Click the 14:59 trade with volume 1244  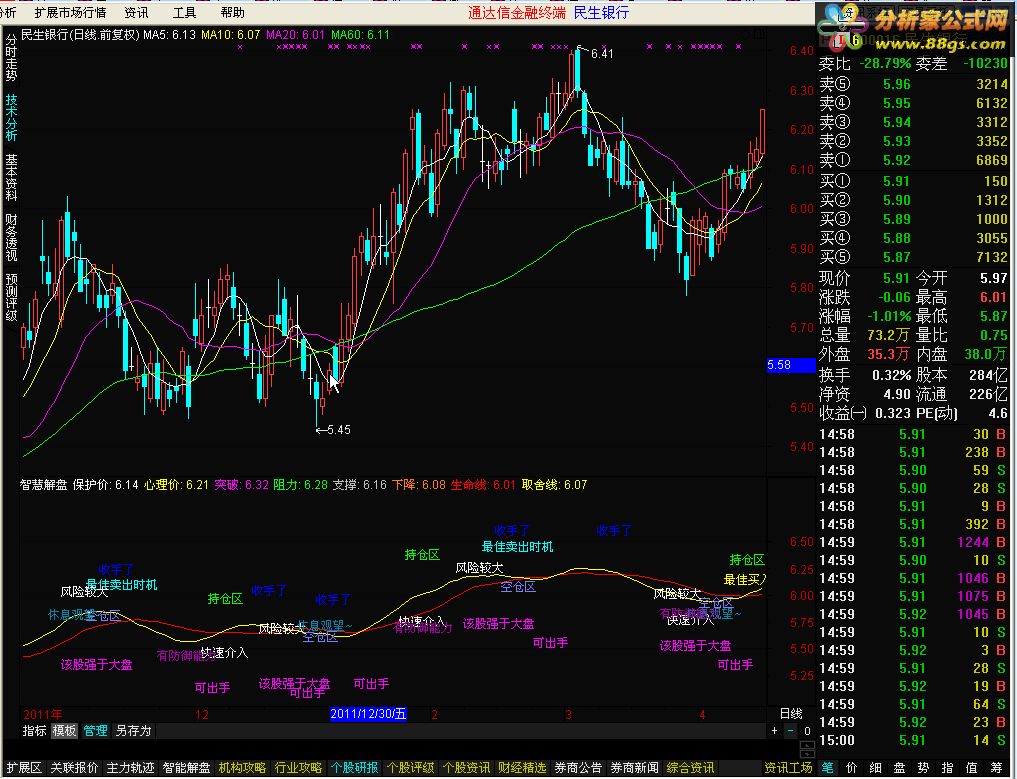913,542
